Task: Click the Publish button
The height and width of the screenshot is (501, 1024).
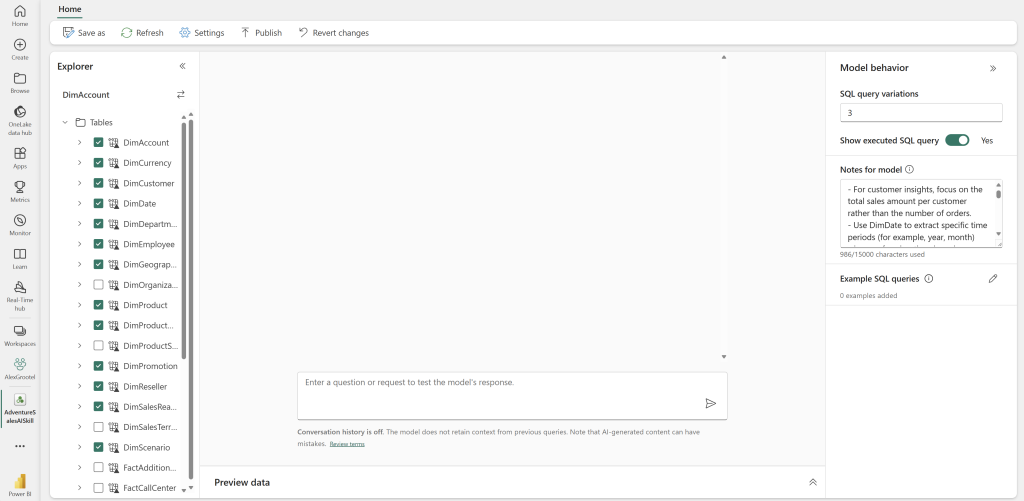Action: [x=261, y=33]
